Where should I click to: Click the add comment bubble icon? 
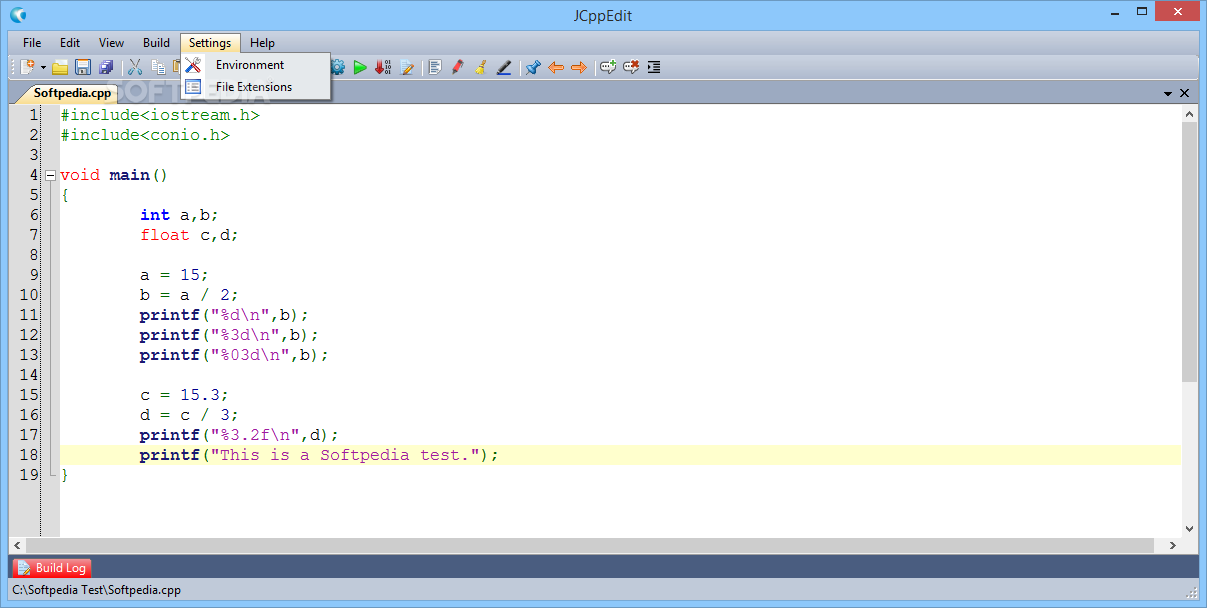click(x=608, y=67)
